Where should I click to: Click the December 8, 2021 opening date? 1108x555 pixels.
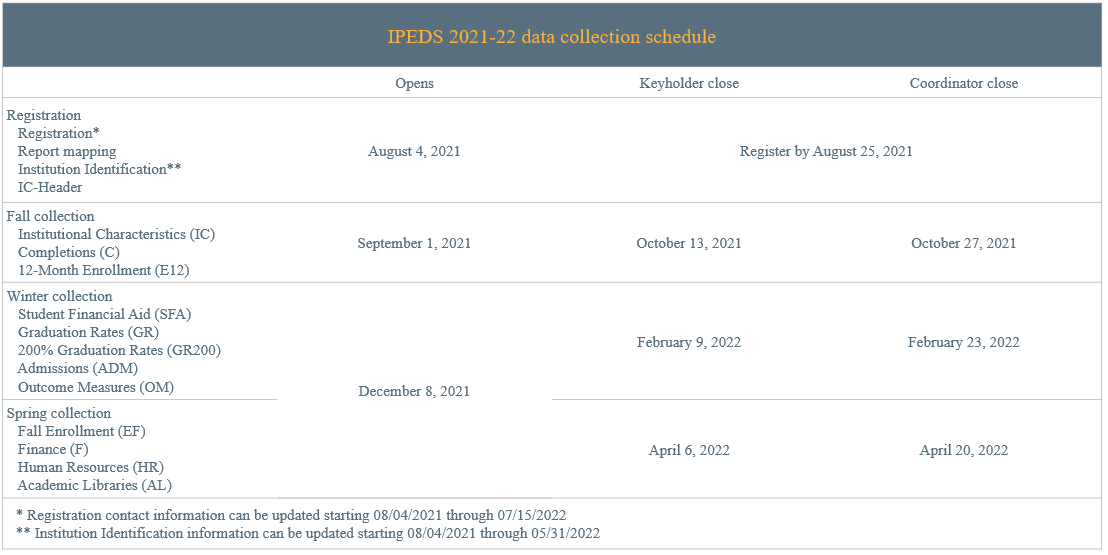click(414, 391)
